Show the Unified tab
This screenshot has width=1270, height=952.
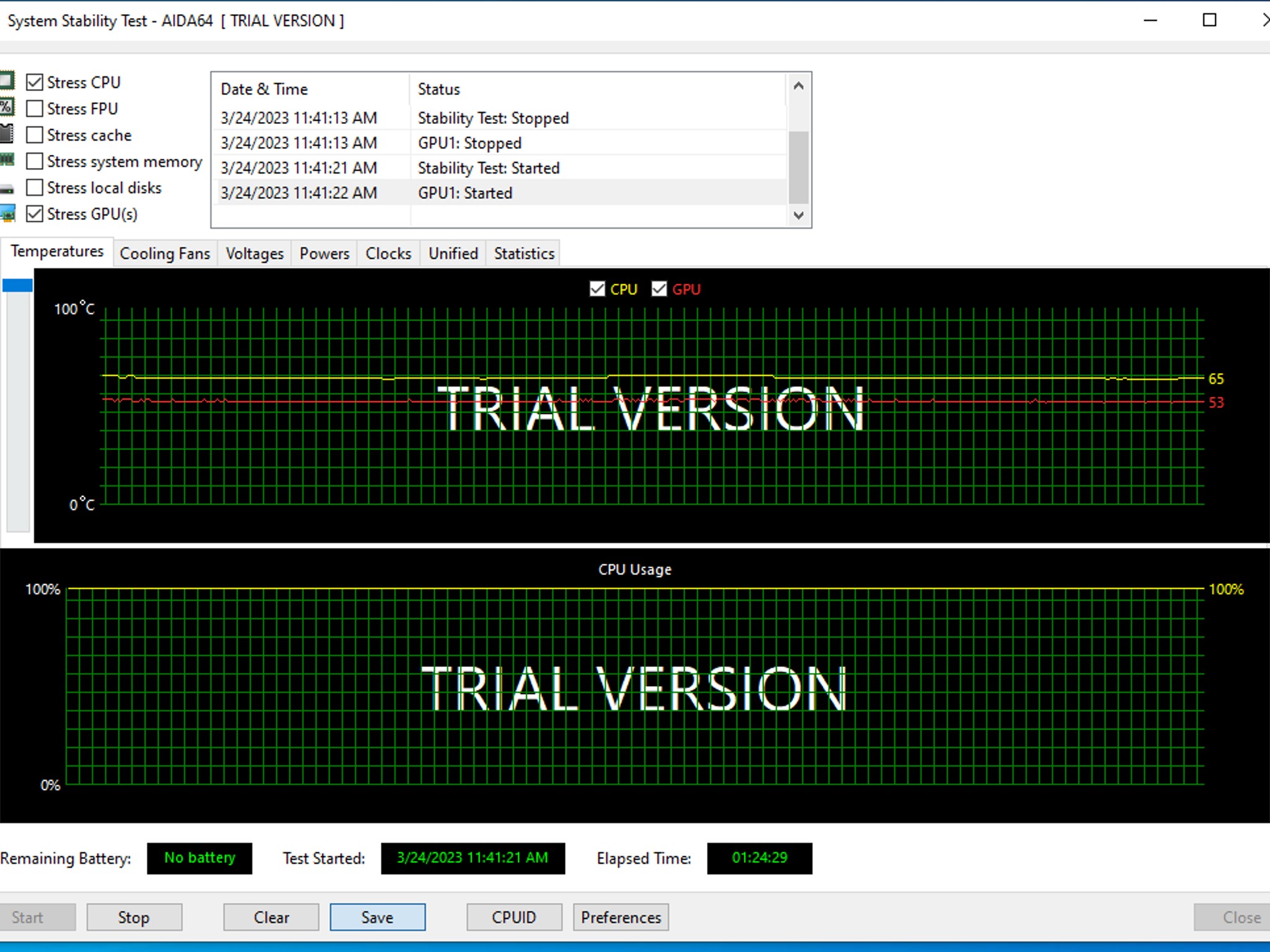pos(453,253)
